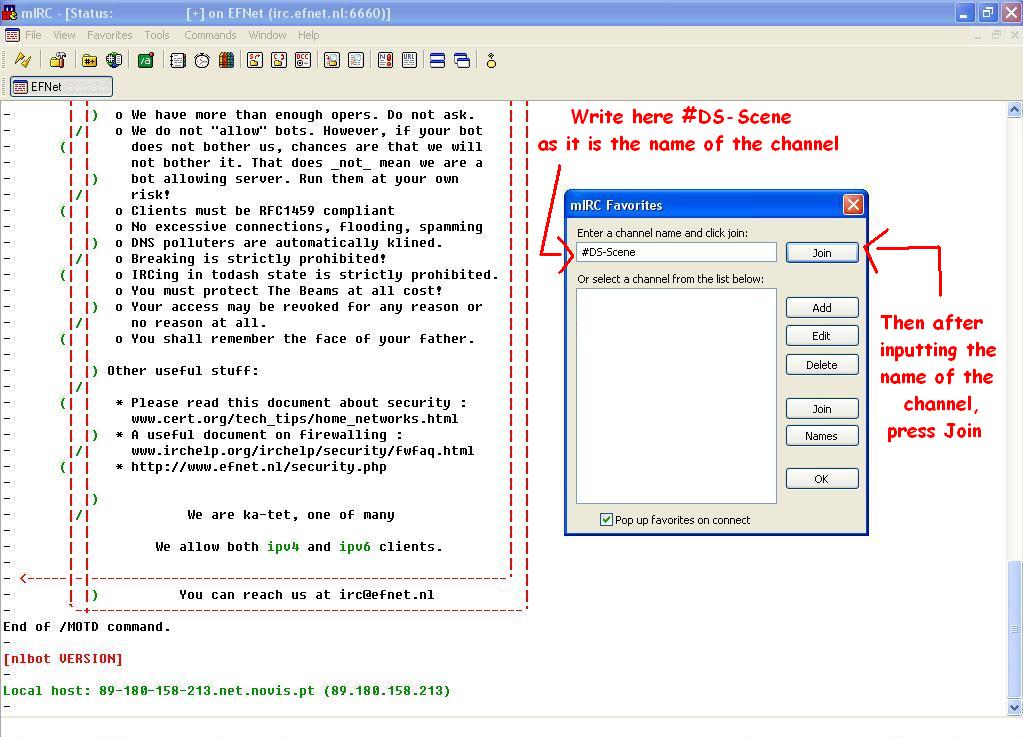Image resolution: width=1023 pixels, height=737 pixels.
Task: Click the www.irchelp.org/irchelp/security/fwfaq.html text
Action: (302, 451)
